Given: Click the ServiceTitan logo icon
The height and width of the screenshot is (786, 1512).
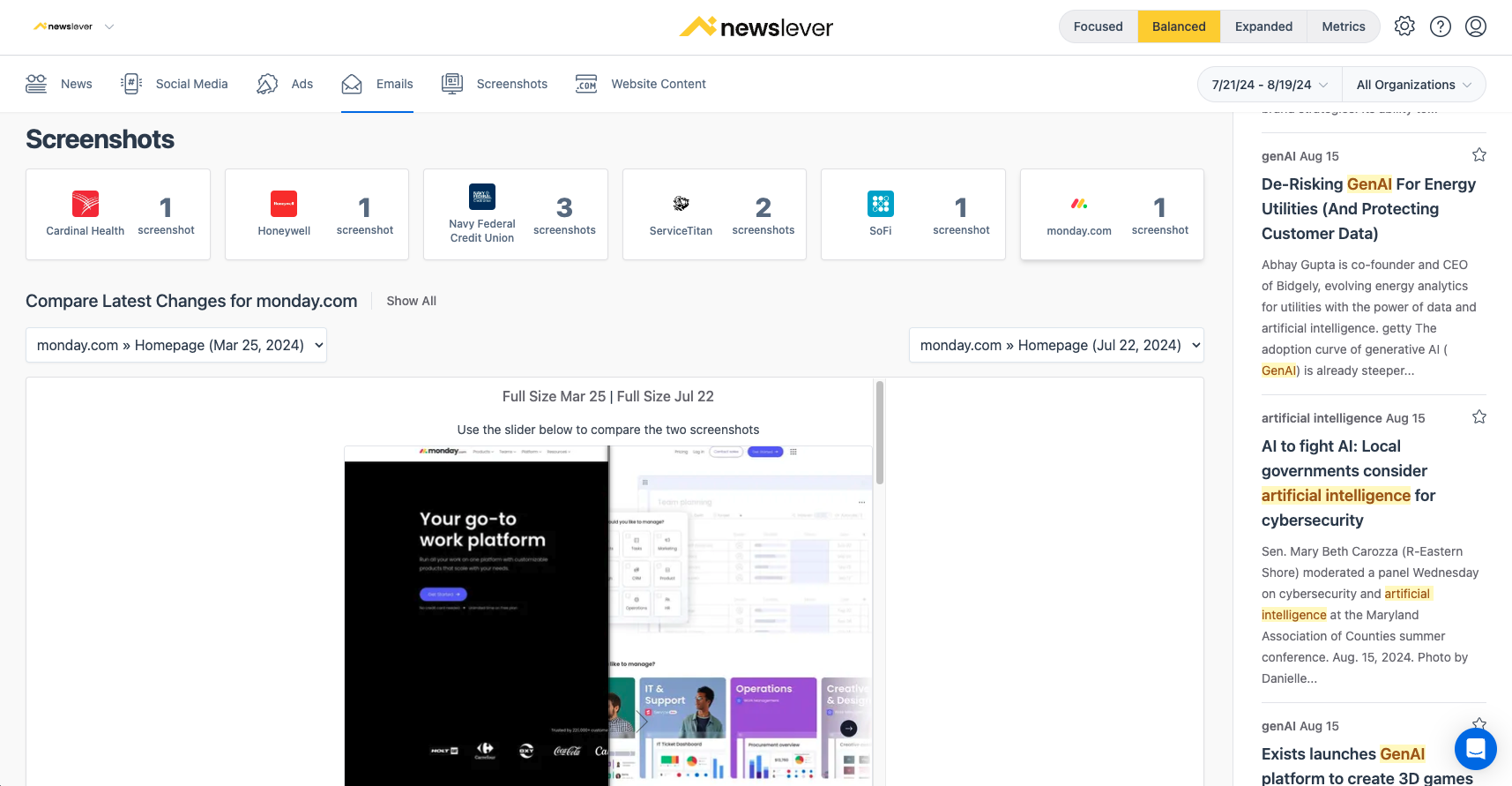Looking at the screenshot, I should pyautogui.click(x=681, y=204).
